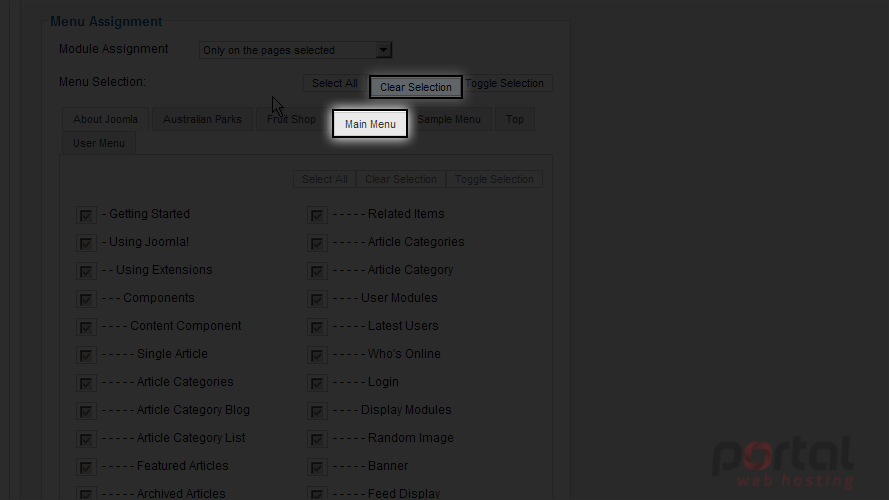Uncheck the Banner checkbox
Viewport: 889px width, 500px height.
click(x=317, y=468)
